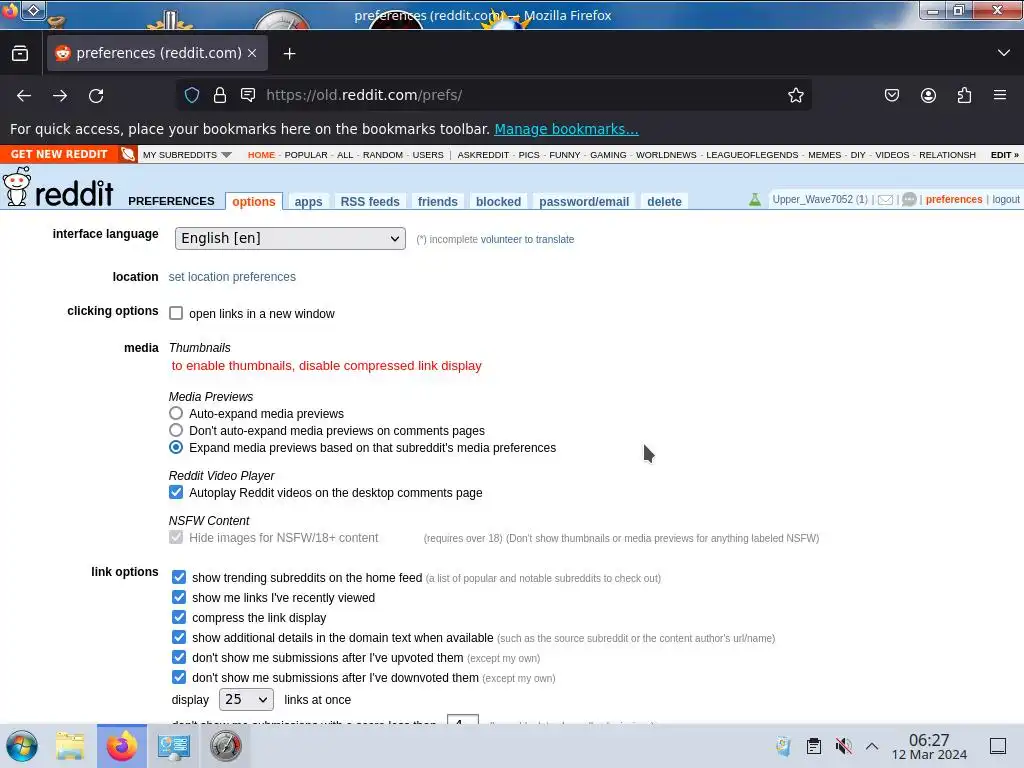Open Firefox View tab list icon
Screen dimensions: 1024x768
pyautogui.click(x=20, y=53)
